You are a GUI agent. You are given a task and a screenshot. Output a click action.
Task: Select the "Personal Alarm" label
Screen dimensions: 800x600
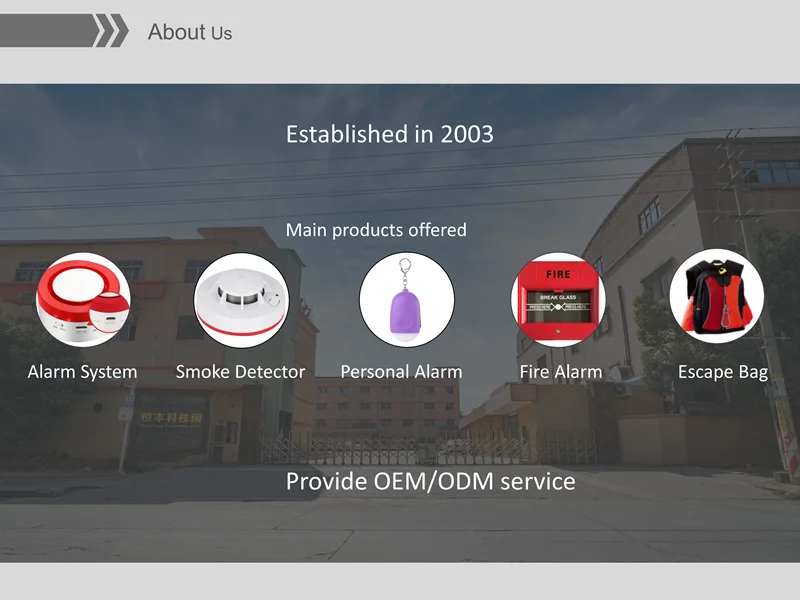[401, 371]
